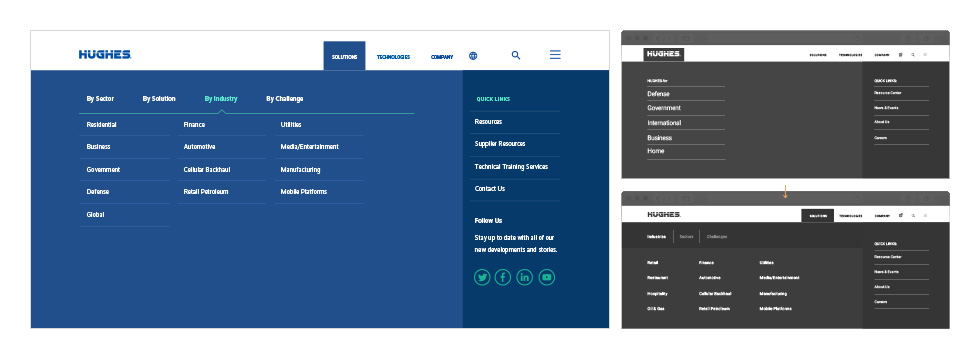This screenshot has height=360, width=980.
Task: Click the HUGHES logo in upper gray wireframe
Action: (664, 54)
